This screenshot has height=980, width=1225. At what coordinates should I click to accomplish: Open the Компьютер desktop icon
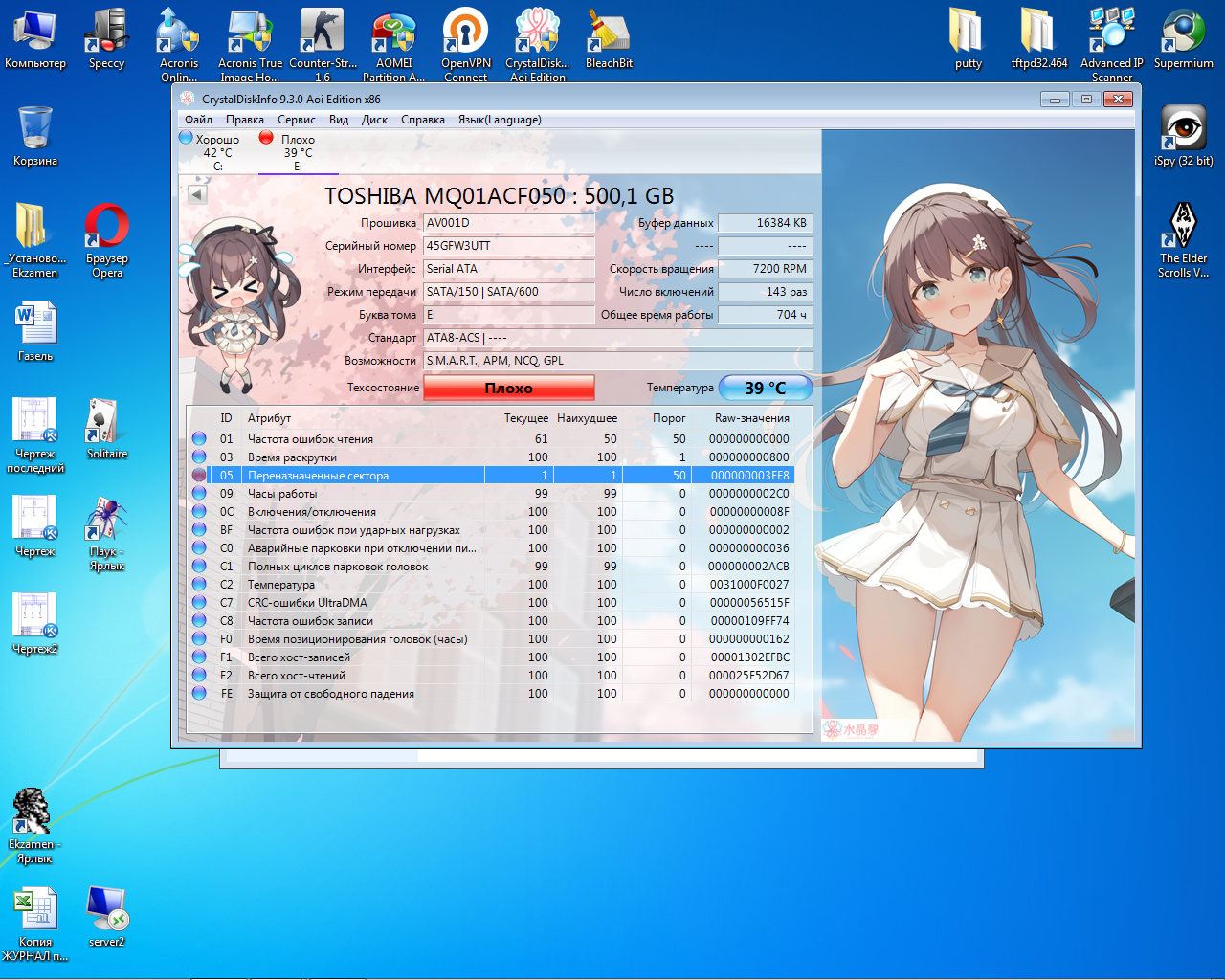tap(35, 38)
